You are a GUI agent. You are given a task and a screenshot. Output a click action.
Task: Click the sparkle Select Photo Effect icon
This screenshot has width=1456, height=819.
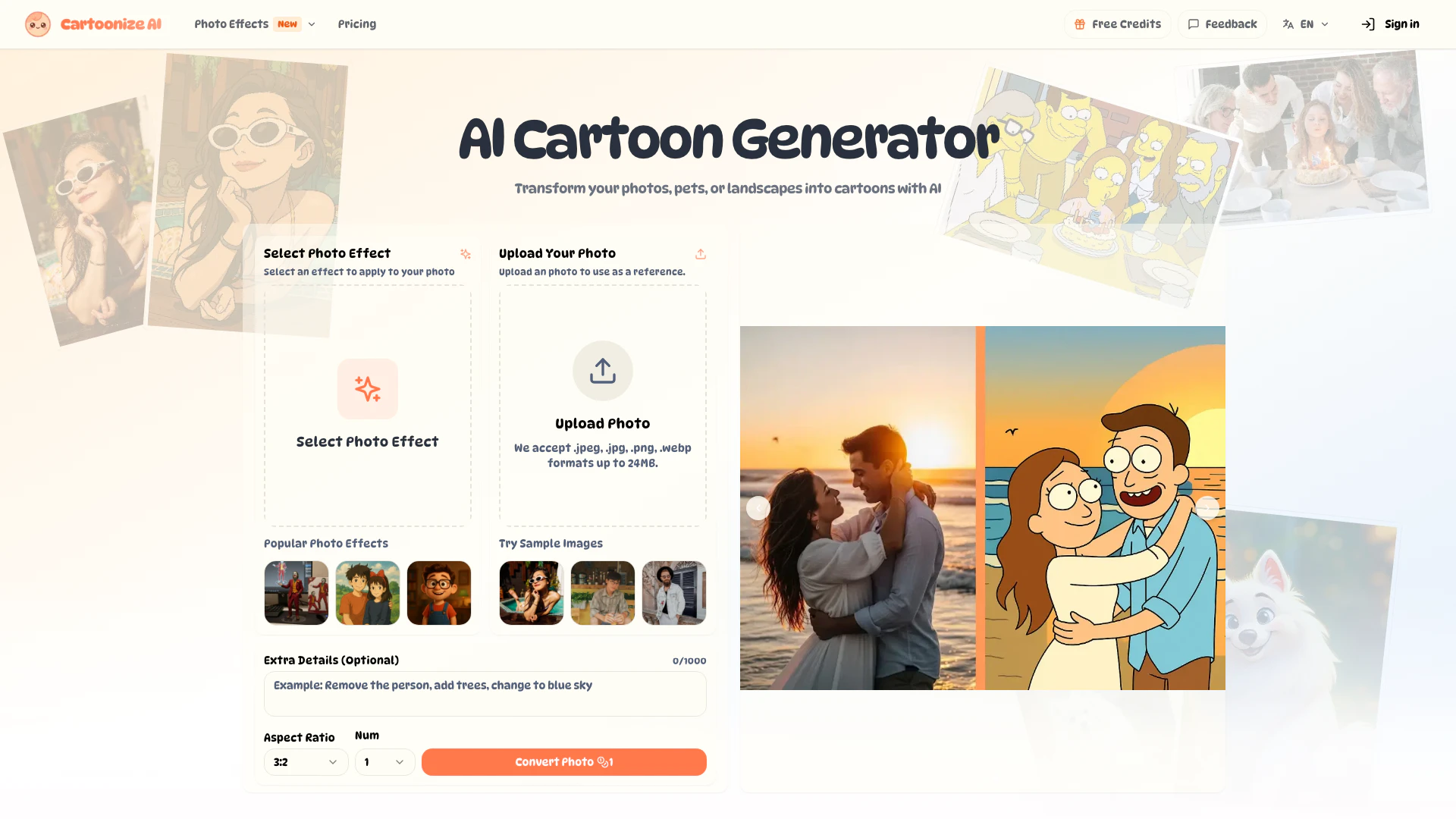(368, 389)
